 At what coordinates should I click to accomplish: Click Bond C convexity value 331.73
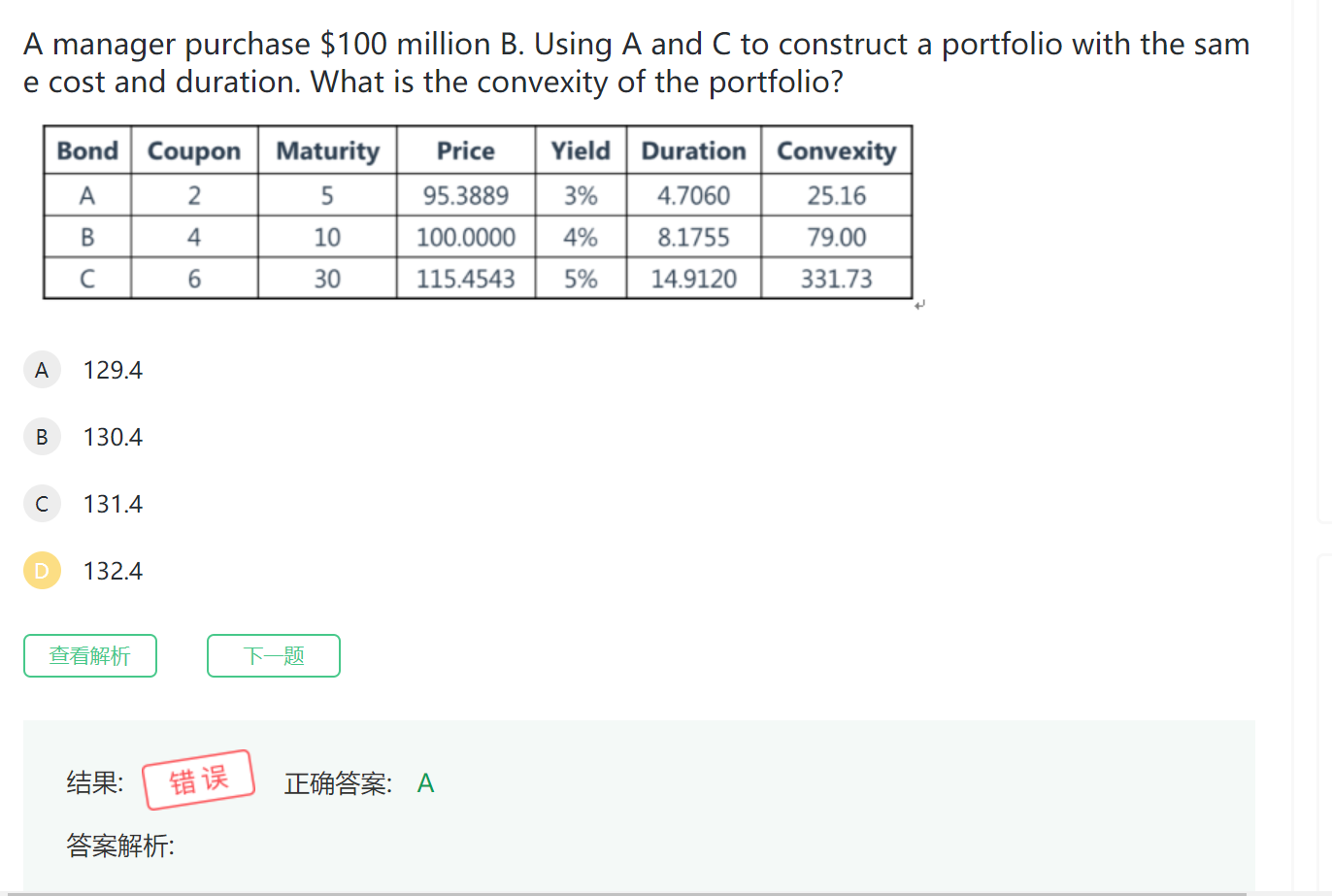(836, 280)
